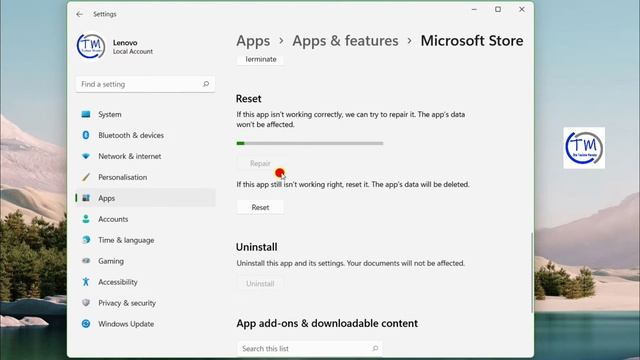Go to Bluetooth & devices

pyautogui.click(x=145, y=135)
